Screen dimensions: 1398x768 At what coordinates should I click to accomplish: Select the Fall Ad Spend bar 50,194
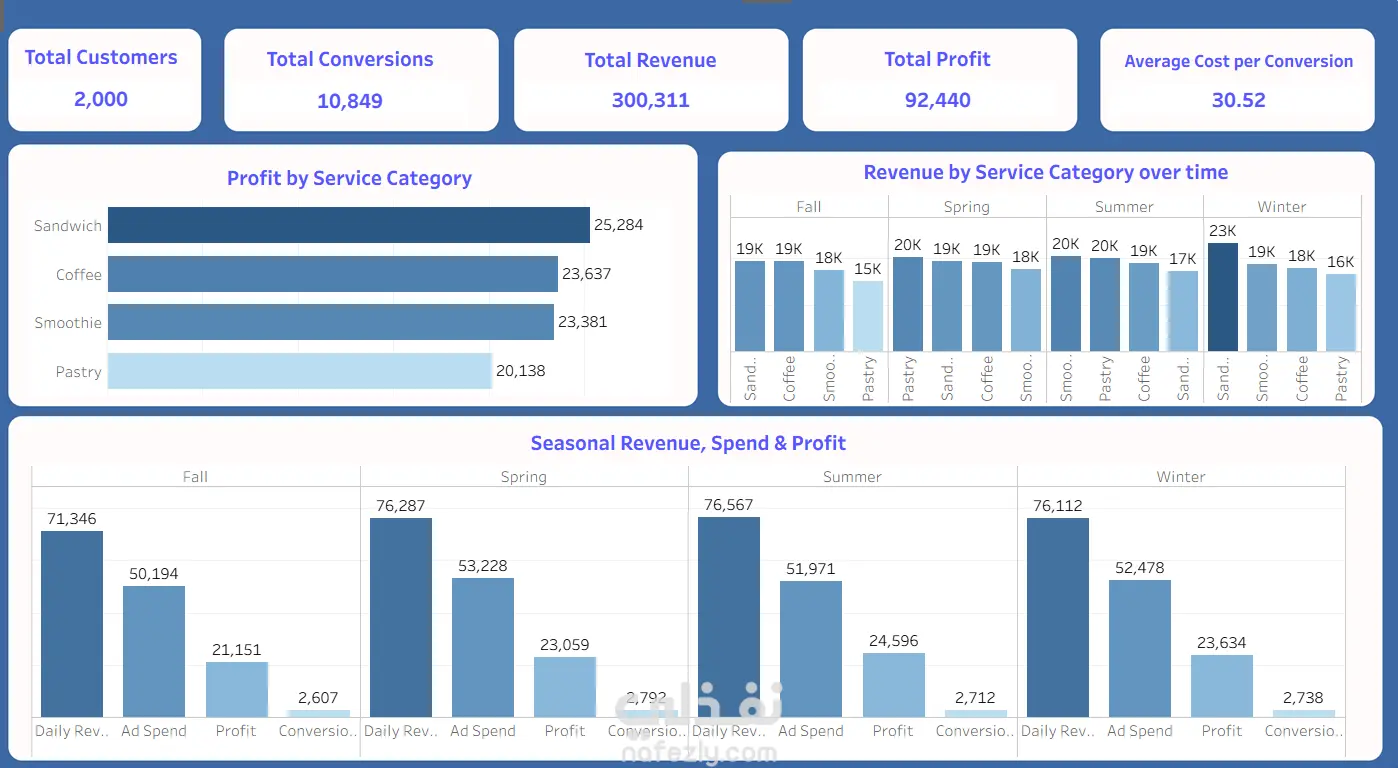[x=154, y=651]
